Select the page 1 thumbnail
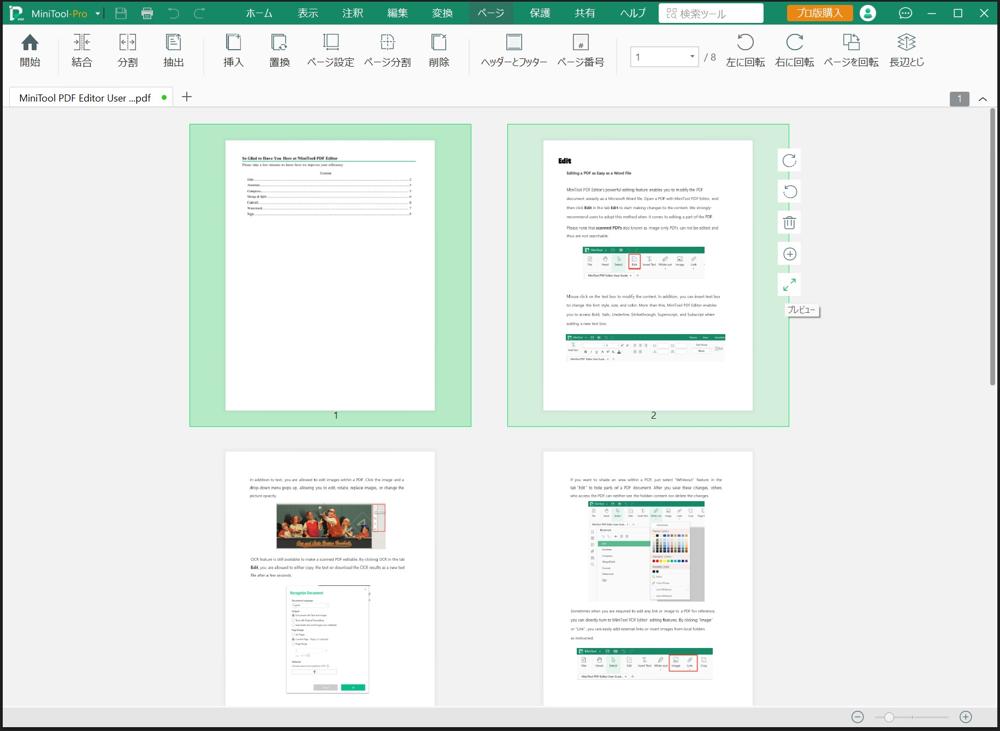Image resolution: width=1000 pixels, height=731 pixels. click(x=330, y=275)
